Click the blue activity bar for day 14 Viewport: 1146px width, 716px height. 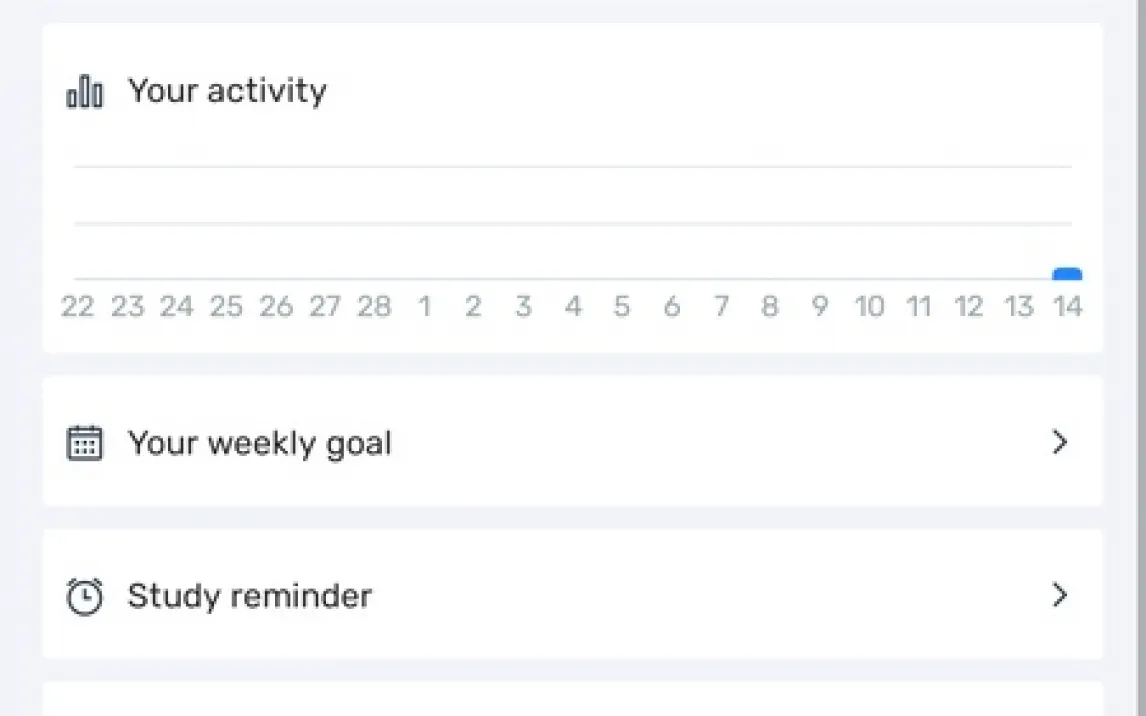pos(1067,274)
